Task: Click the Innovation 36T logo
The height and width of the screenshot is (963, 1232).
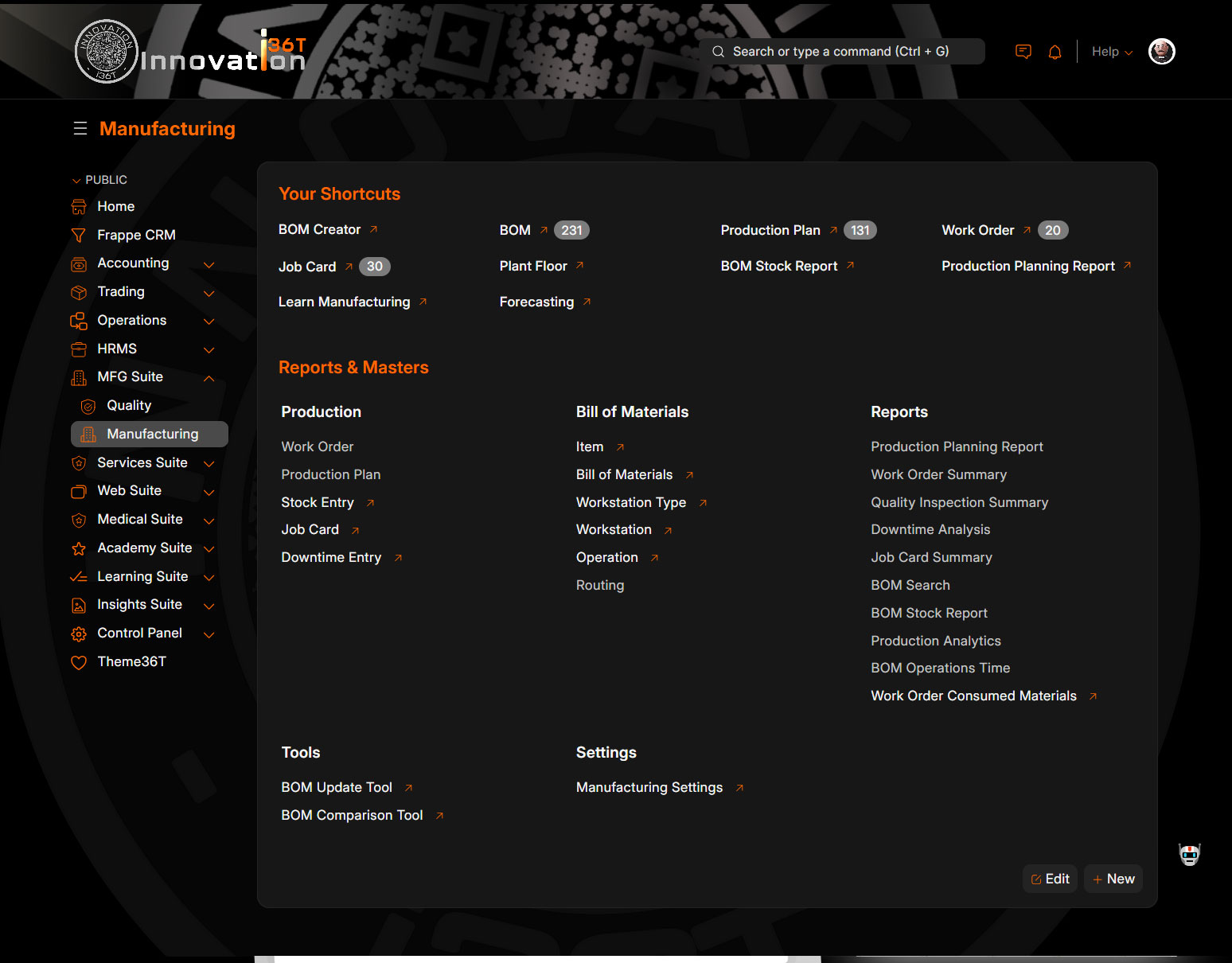Action: click(191, 53)
